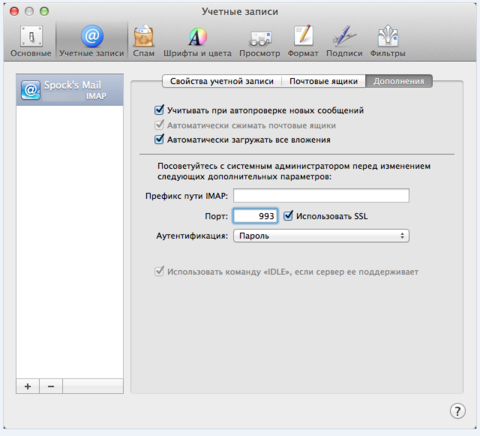Viewport: 480px width, 436px height.
Task: Switch to Почтовые ящики tab
Action: tap(323, 81)
